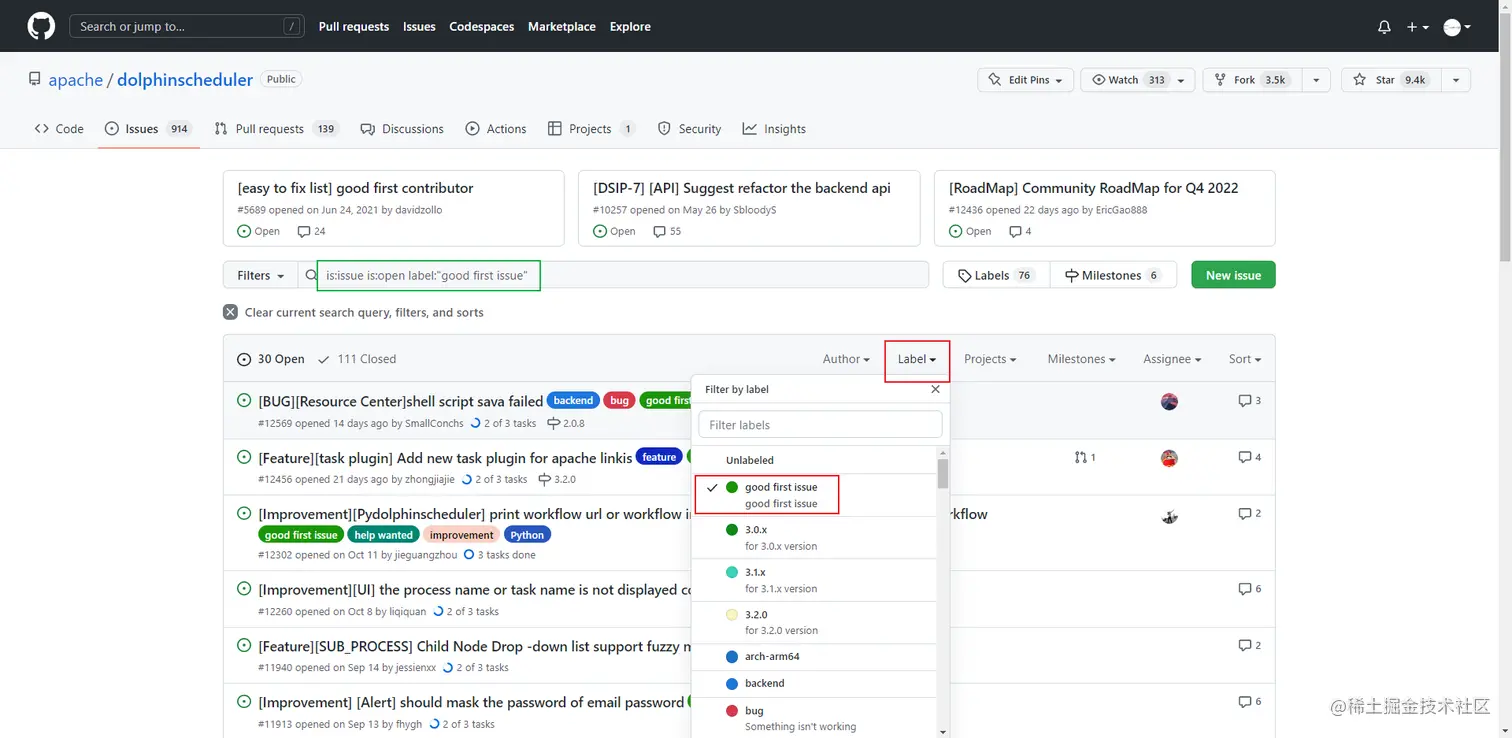Toggle the 3.2.0 label in filter list

pyautogui.click(x=815, y=622)
